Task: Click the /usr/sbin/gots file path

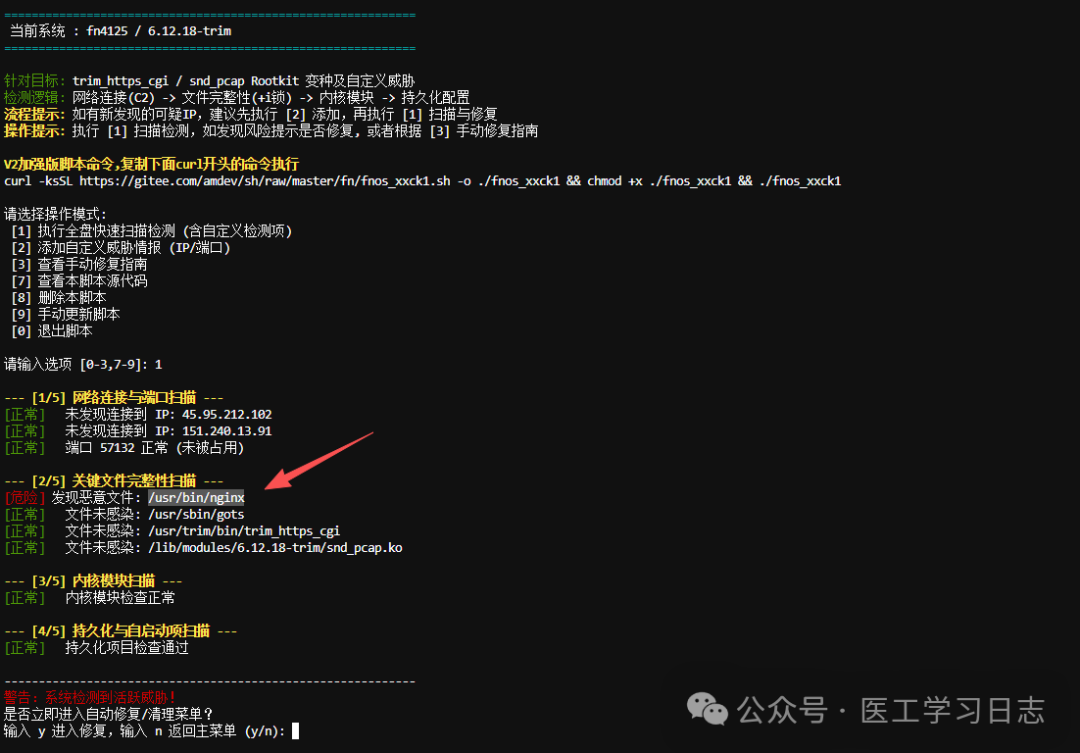Action: point(196,514)
